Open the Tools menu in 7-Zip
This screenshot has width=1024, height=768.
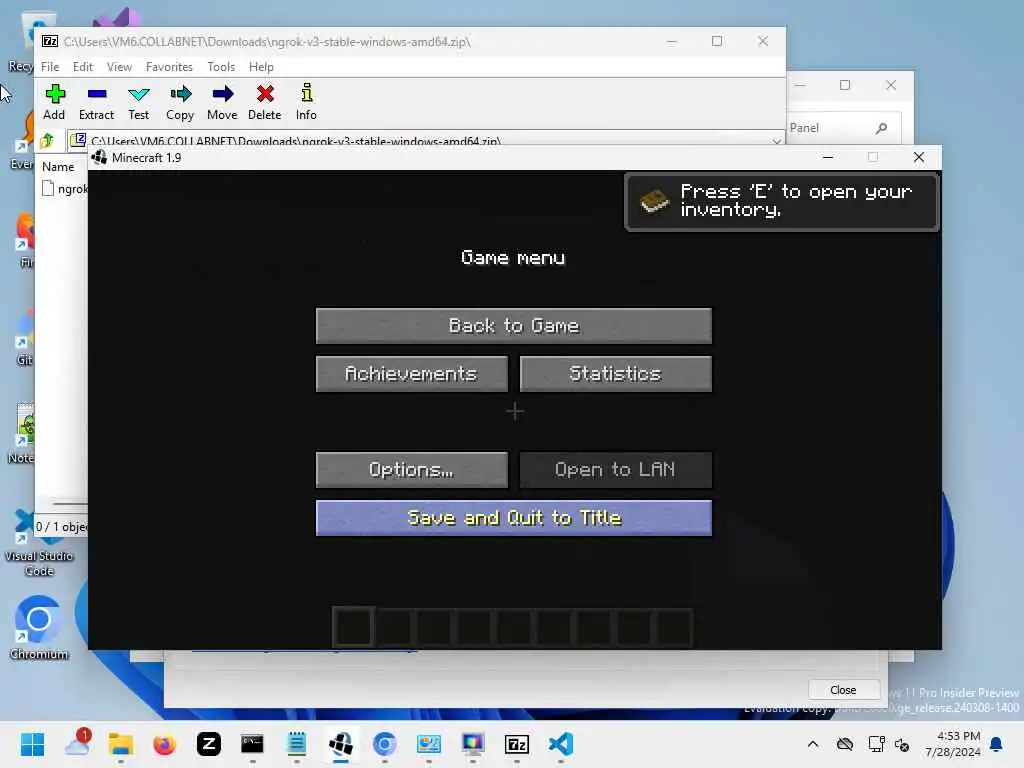(x=221, y=67)
